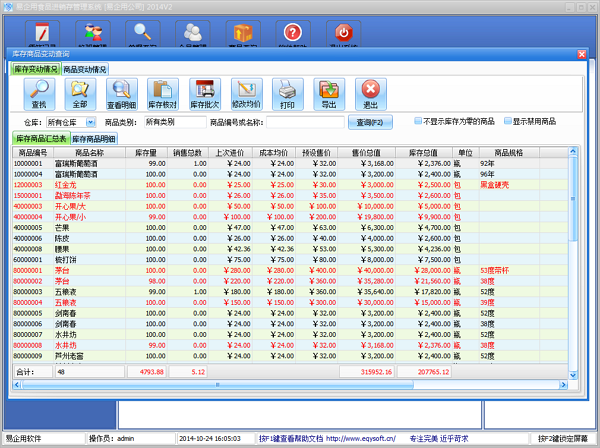Click the 查询(F2) query button
This screenshot has height=448, width=600.
(x=370, y=122)
